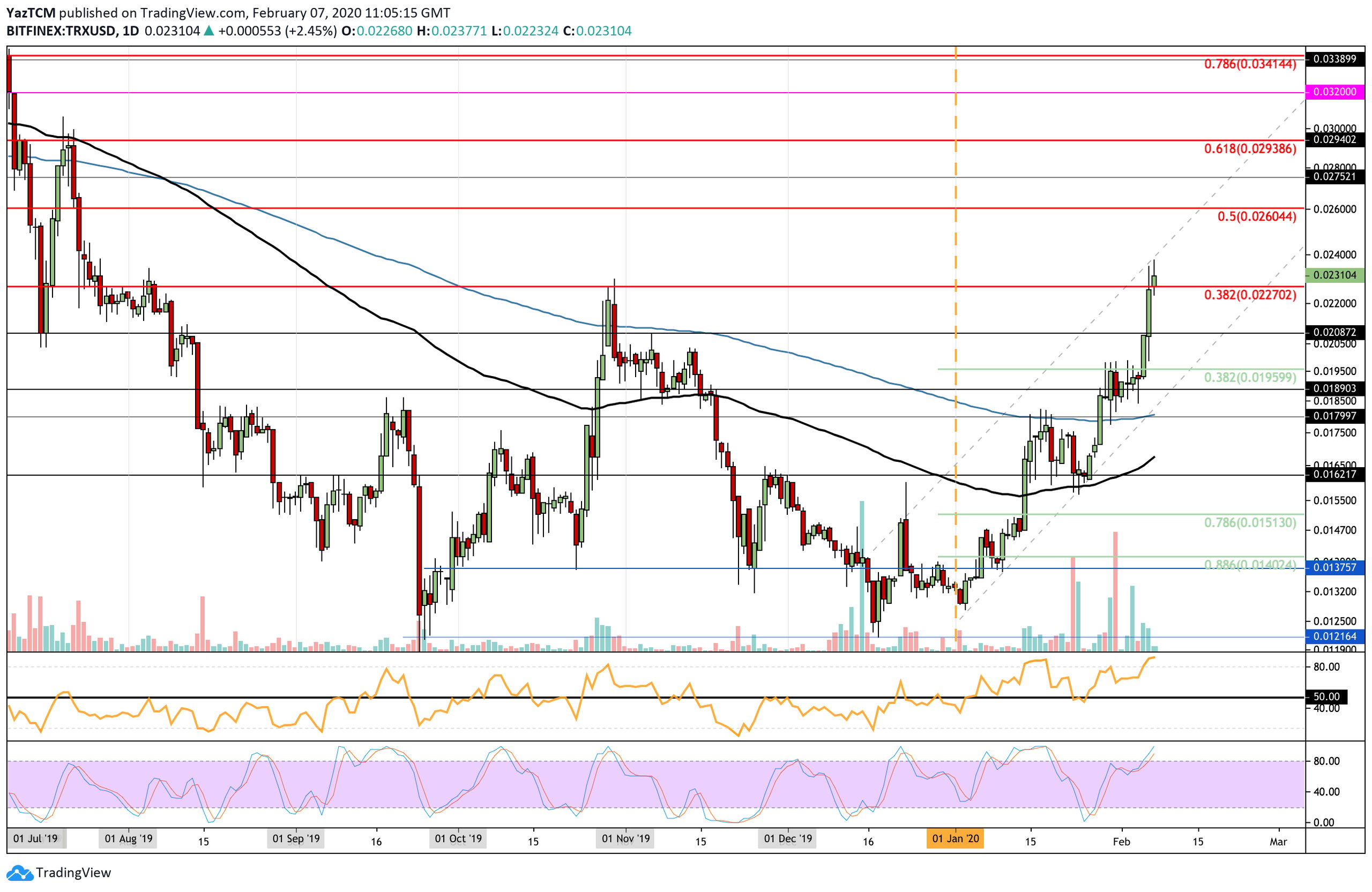Click the blue 0.013757 price axis tag
Viewport: 1372px width, 892px height.
(x=1335, y=568)
